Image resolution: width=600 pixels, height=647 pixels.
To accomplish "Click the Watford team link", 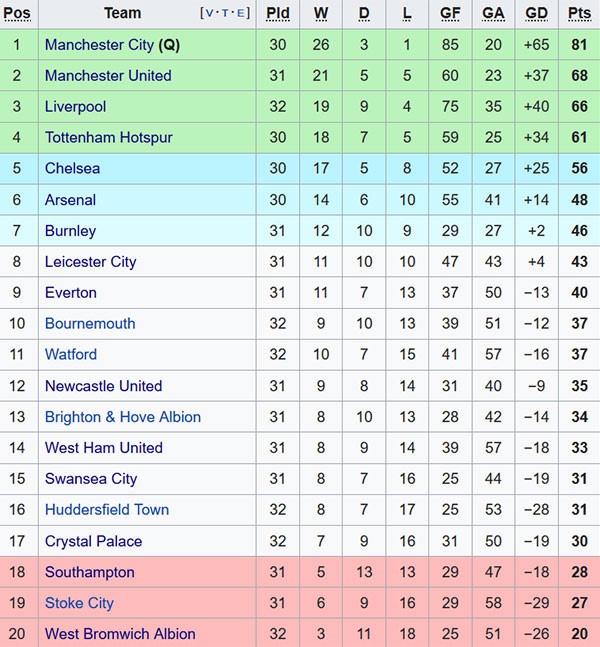I will pos(71,355).
